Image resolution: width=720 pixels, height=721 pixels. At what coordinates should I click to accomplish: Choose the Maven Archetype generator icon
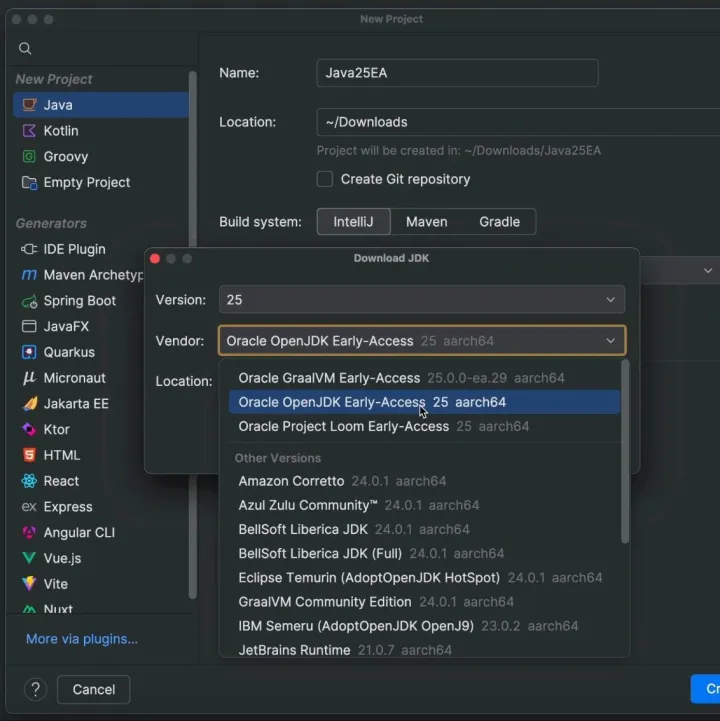coord(29,275)
